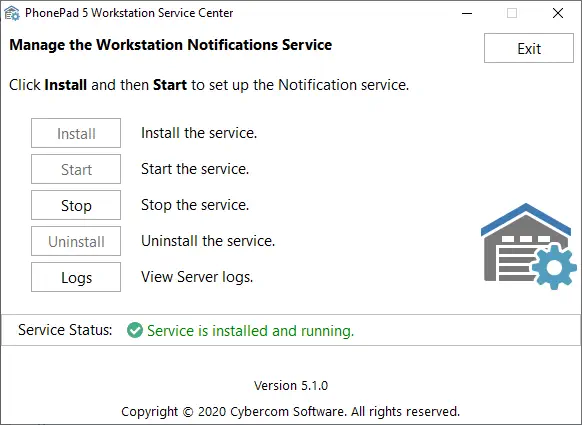Click the green checkmark status icon
582x425 pixels.
(x=135, y=330)
